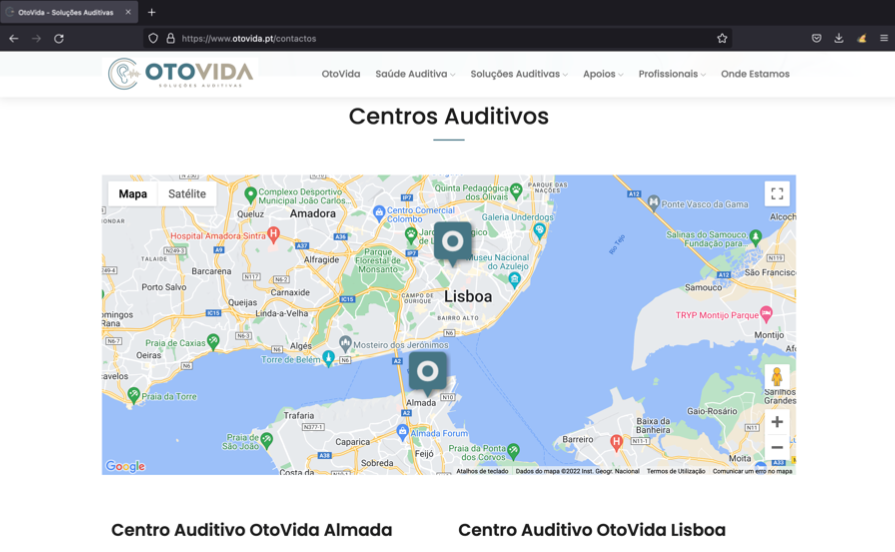The height and width of the screenshot is (552, 895).
Task: Open the OtoVida nav item
Action: [x=341, y=74]
